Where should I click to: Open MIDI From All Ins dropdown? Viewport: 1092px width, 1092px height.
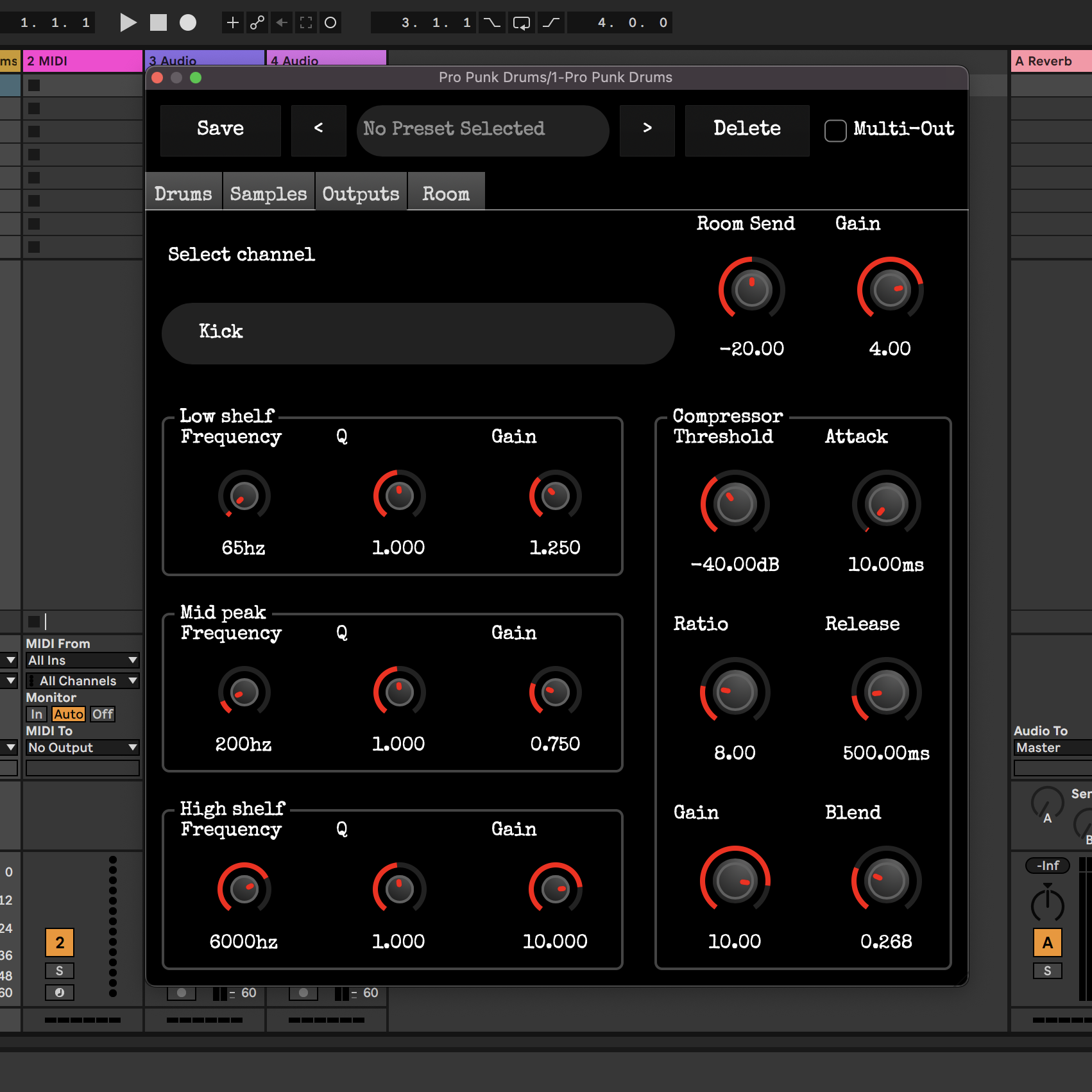pyautogui.click(x=83, y=660)
